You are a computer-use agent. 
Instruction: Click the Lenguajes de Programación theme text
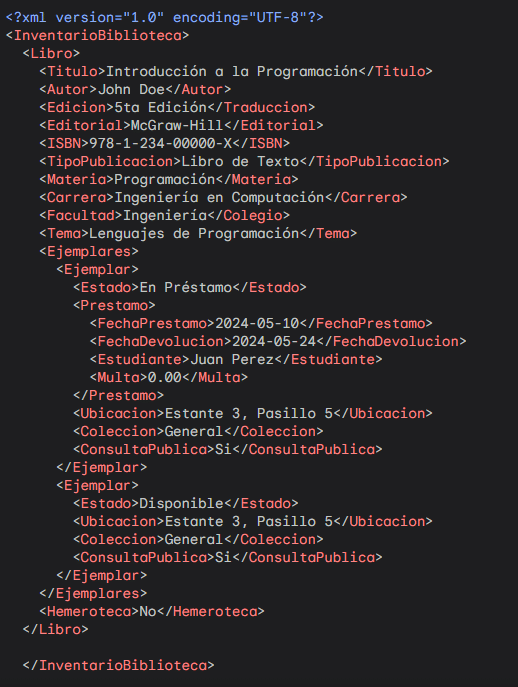point(194,233)
